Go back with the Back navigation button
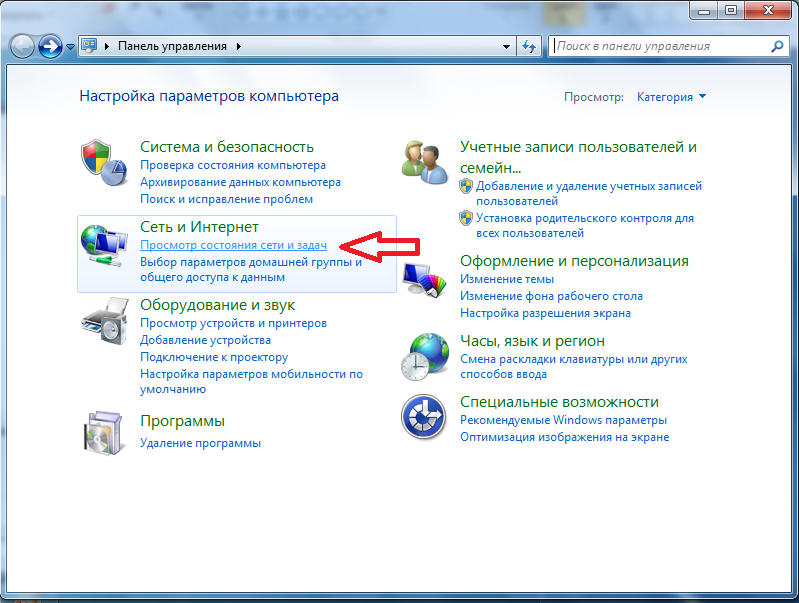This screenshot has width=799, height=603. point(23,46)
